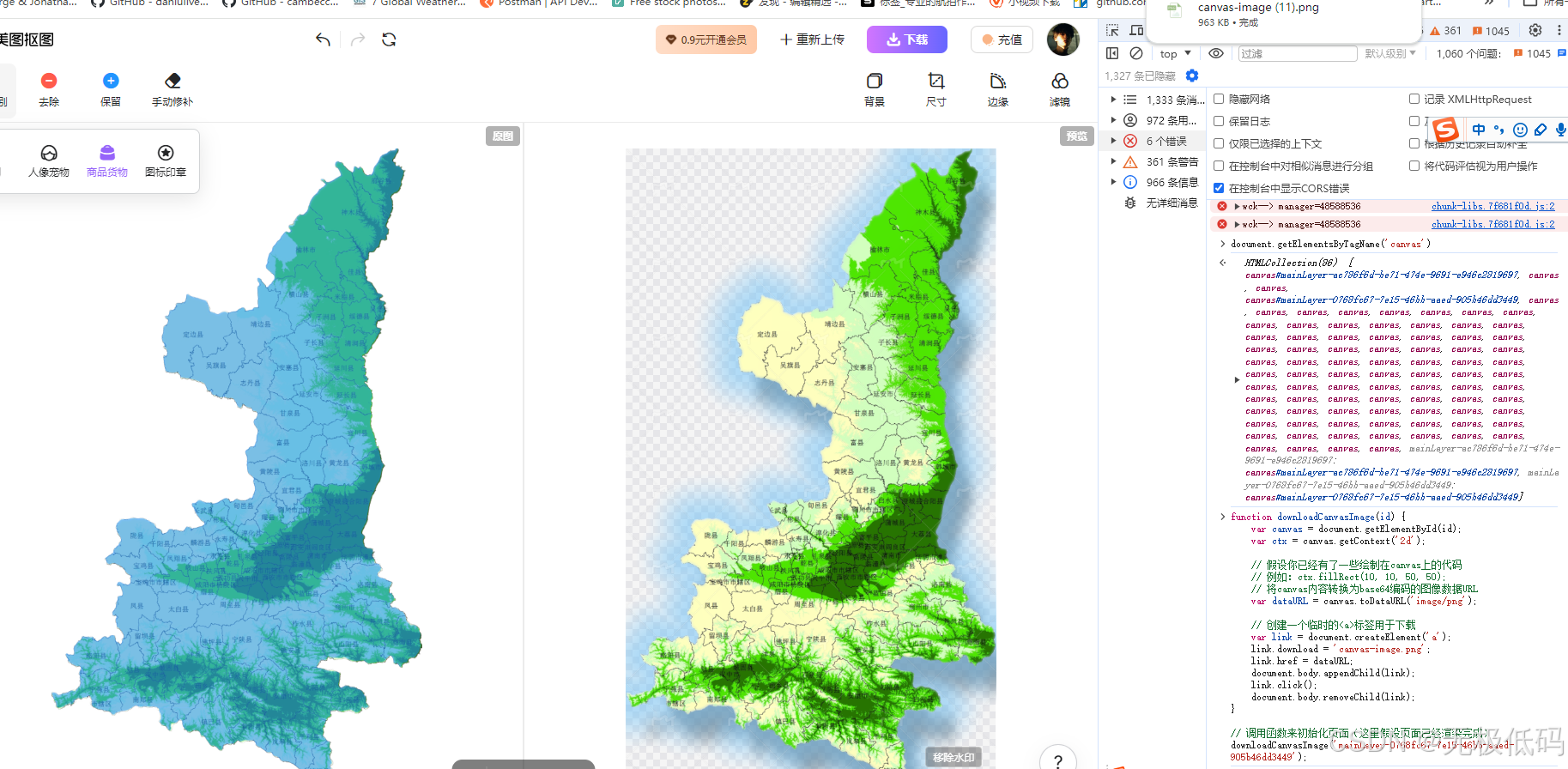Click the purple 下载 download button

pyautogui.click(x=907, y=39)
